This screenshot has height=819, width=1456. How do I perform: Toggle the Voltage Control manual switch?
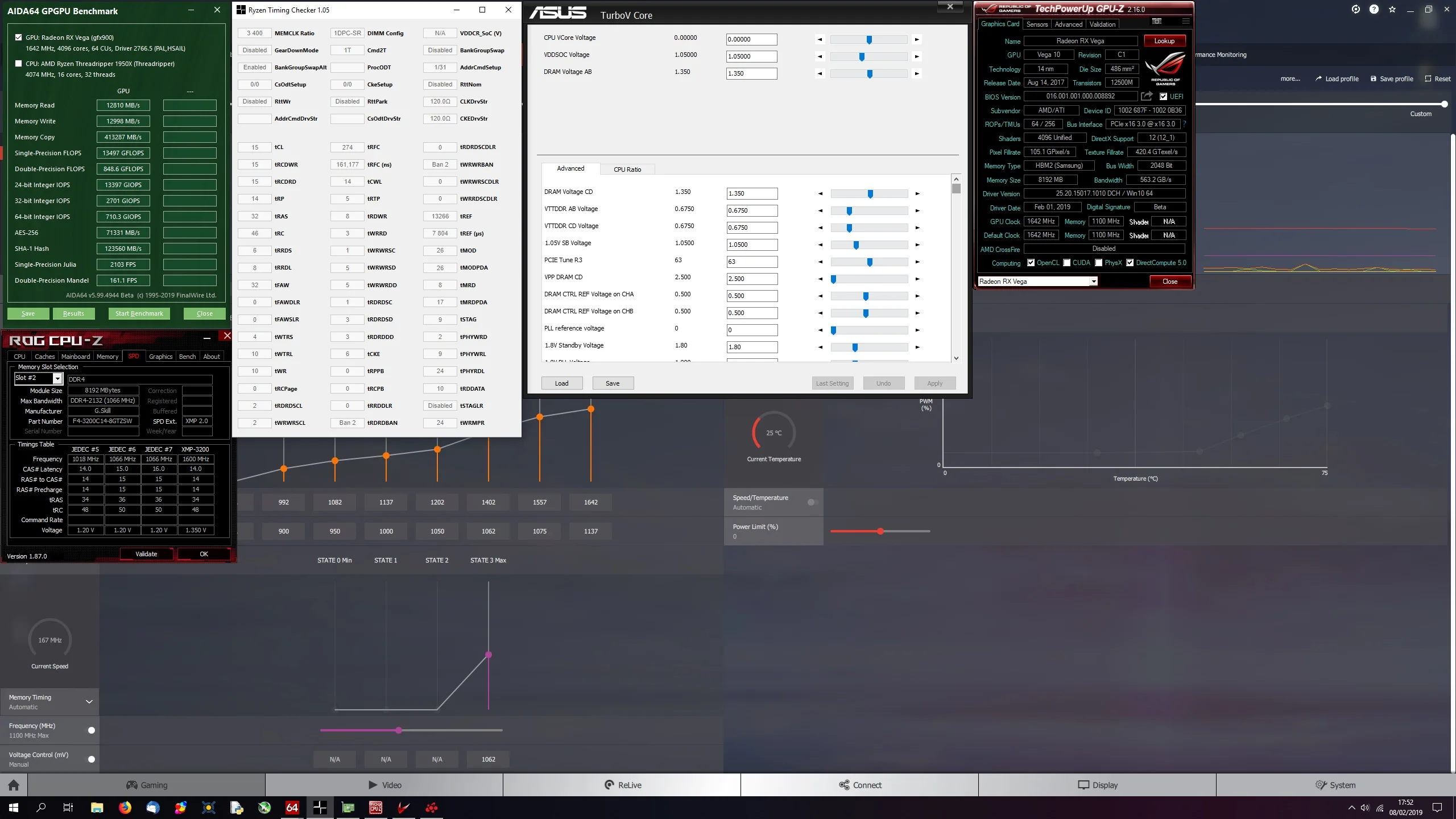91,759
